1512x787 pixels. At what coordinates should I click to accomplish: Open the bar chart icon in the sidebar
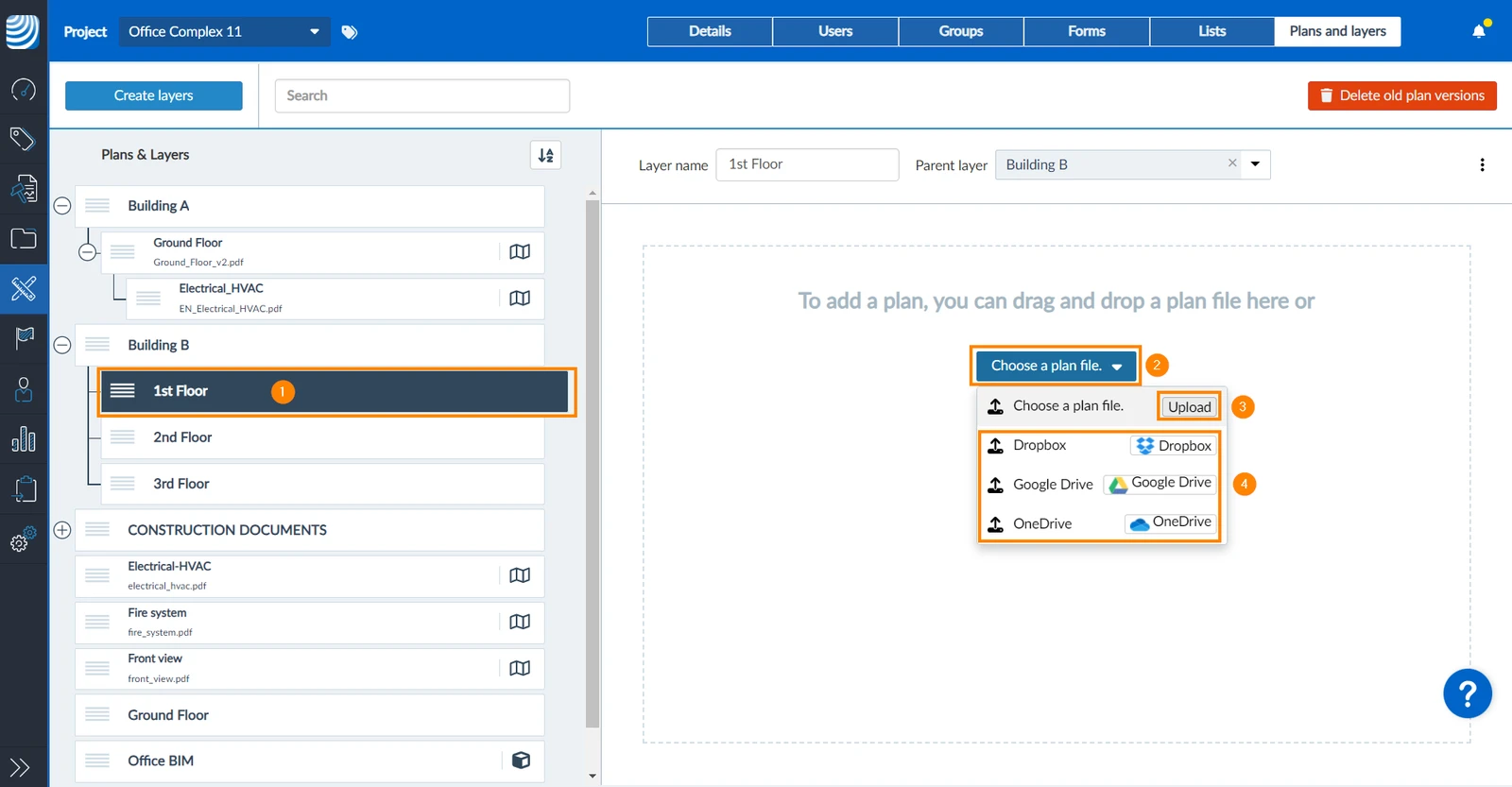[x=24, y=439]
